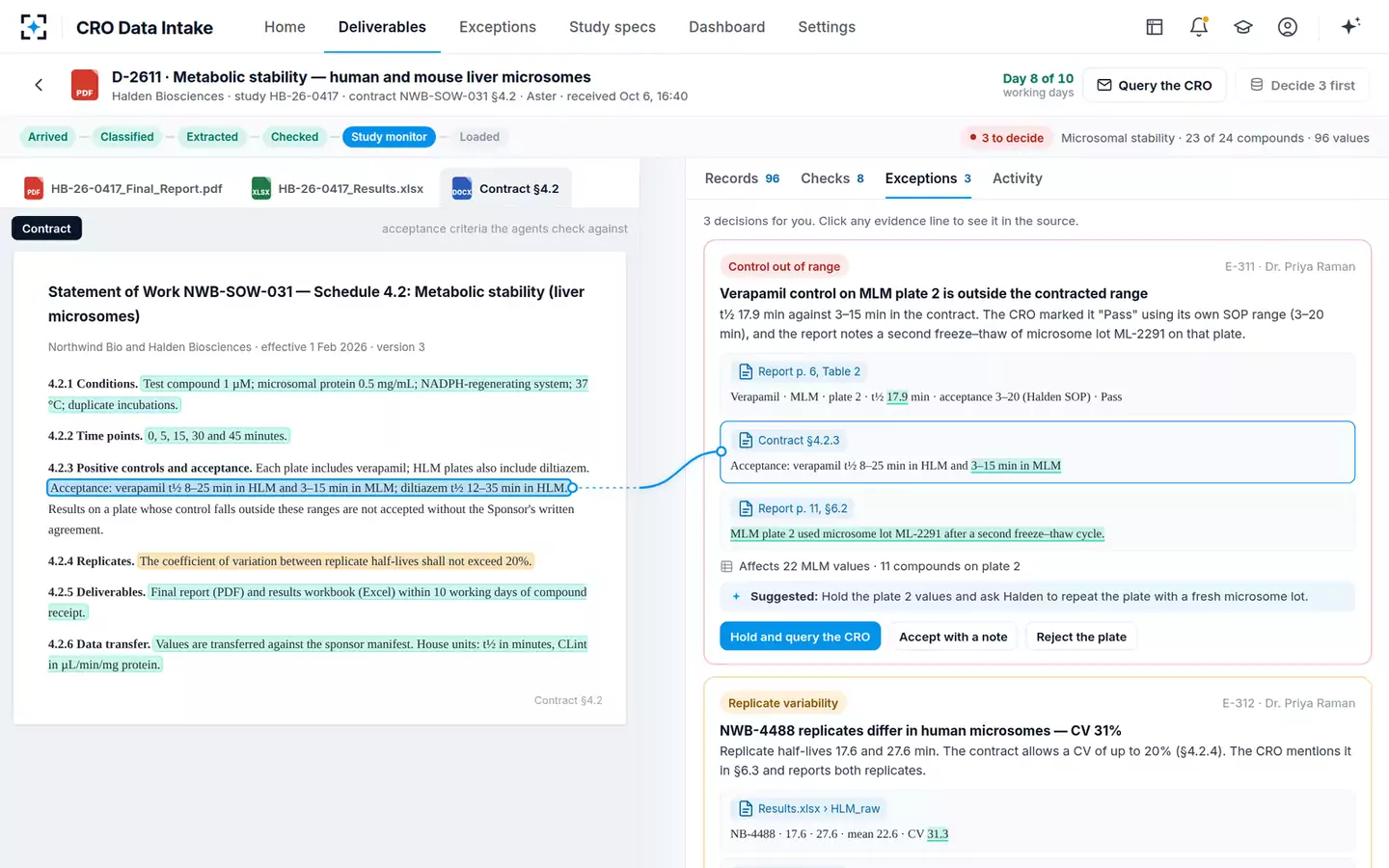Click the NWB-4488 replicates exception title
Image resolution: width=1389 pixels, height=868 pixels.
coord(920,731)
